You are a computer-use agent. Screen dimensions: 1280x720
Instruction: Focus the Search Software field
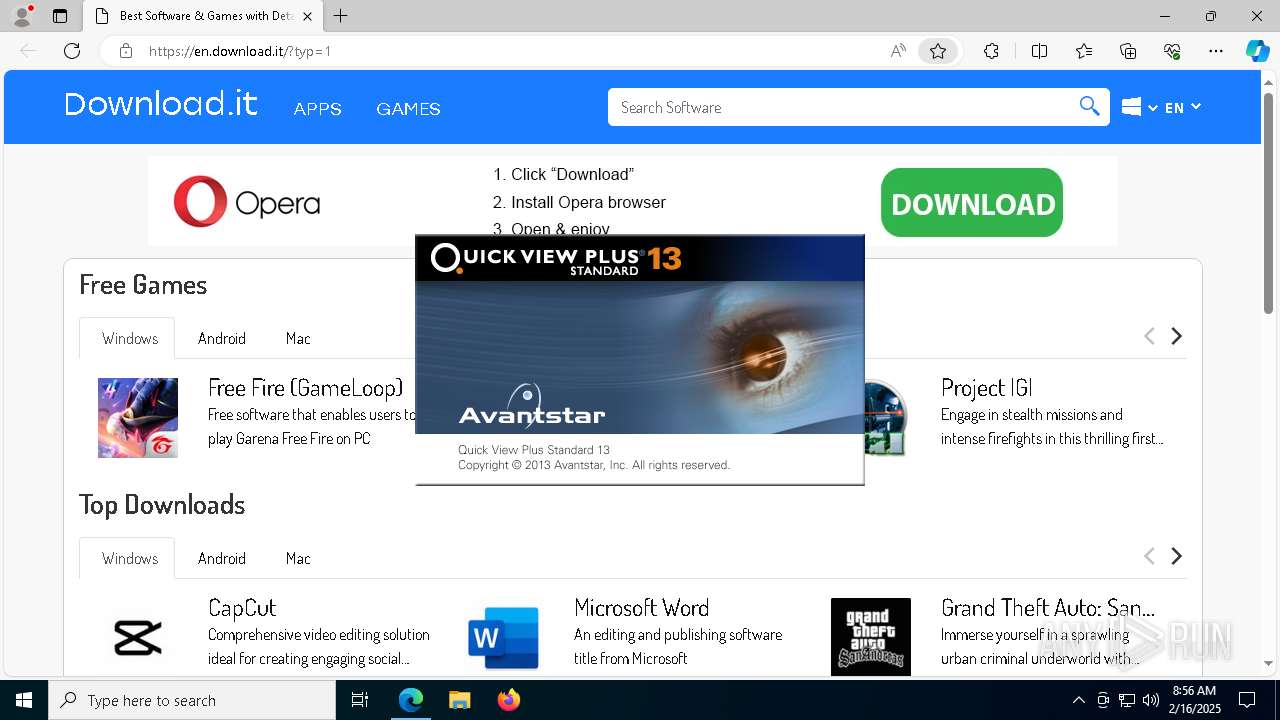845,107
